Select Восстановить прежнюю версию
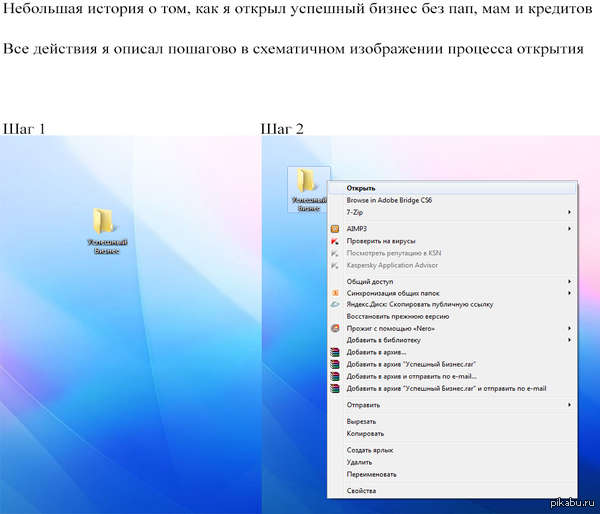Viewport: 600px width, 514px height. click(452, 317)
